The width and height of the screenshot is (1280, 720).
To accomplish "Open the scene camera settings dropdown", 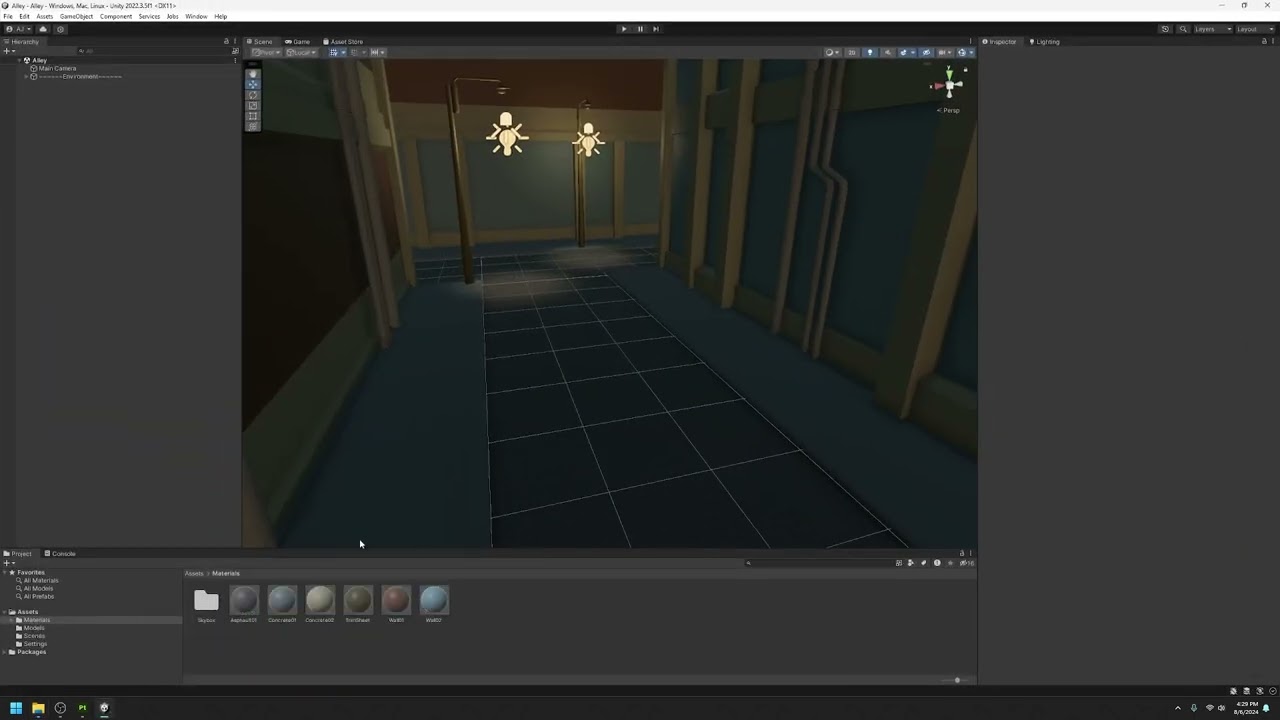I will [x=945, y=52].
